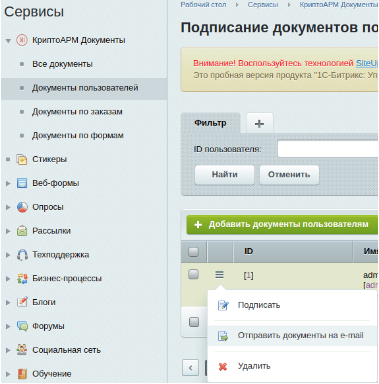Follow the КриптоАРМ Документы breadcrumb link

point(338,5)
